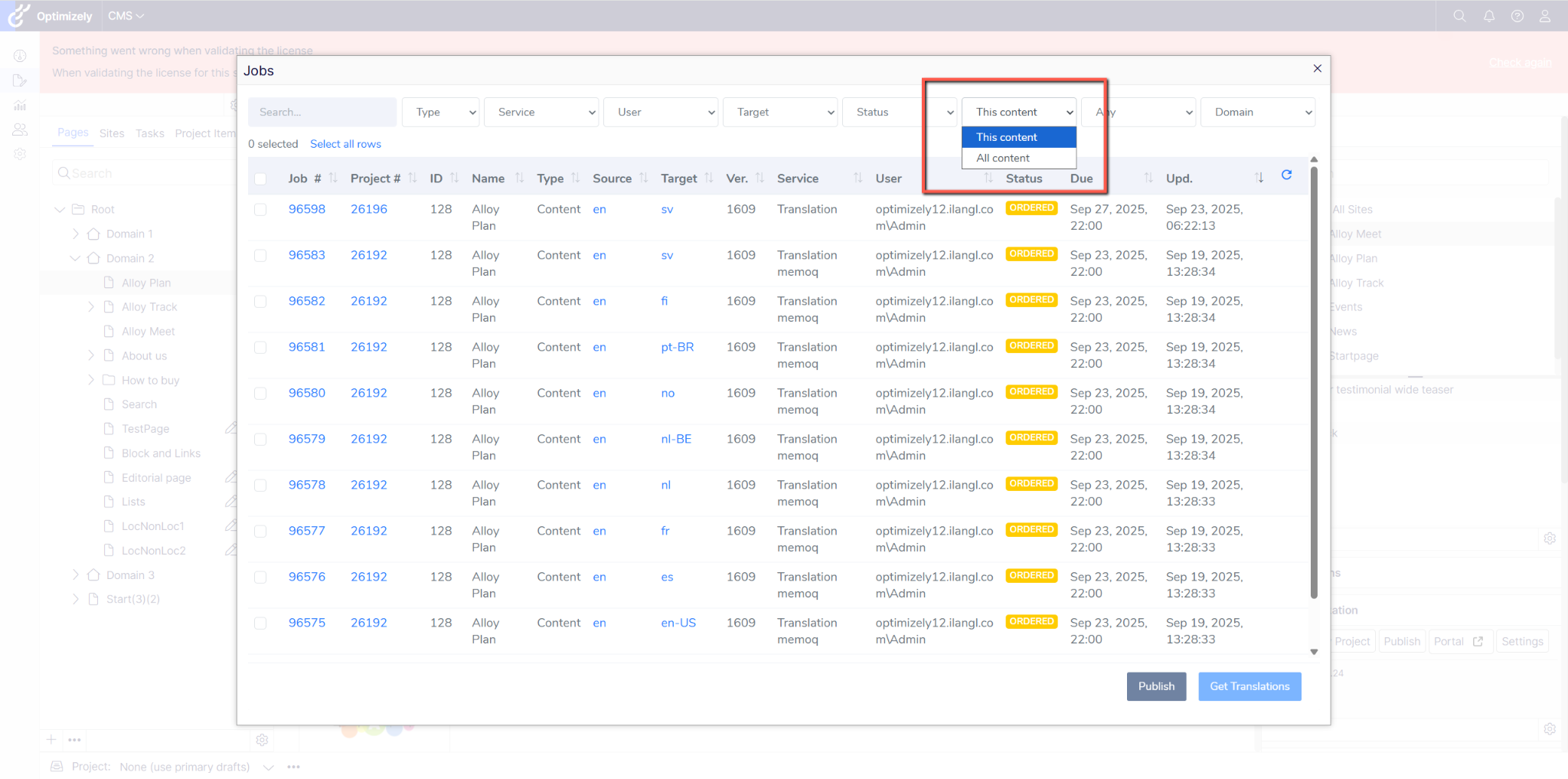Click the add plus icon below page tree
This screenshot has height=779, width=1568.
coord(51,740)
